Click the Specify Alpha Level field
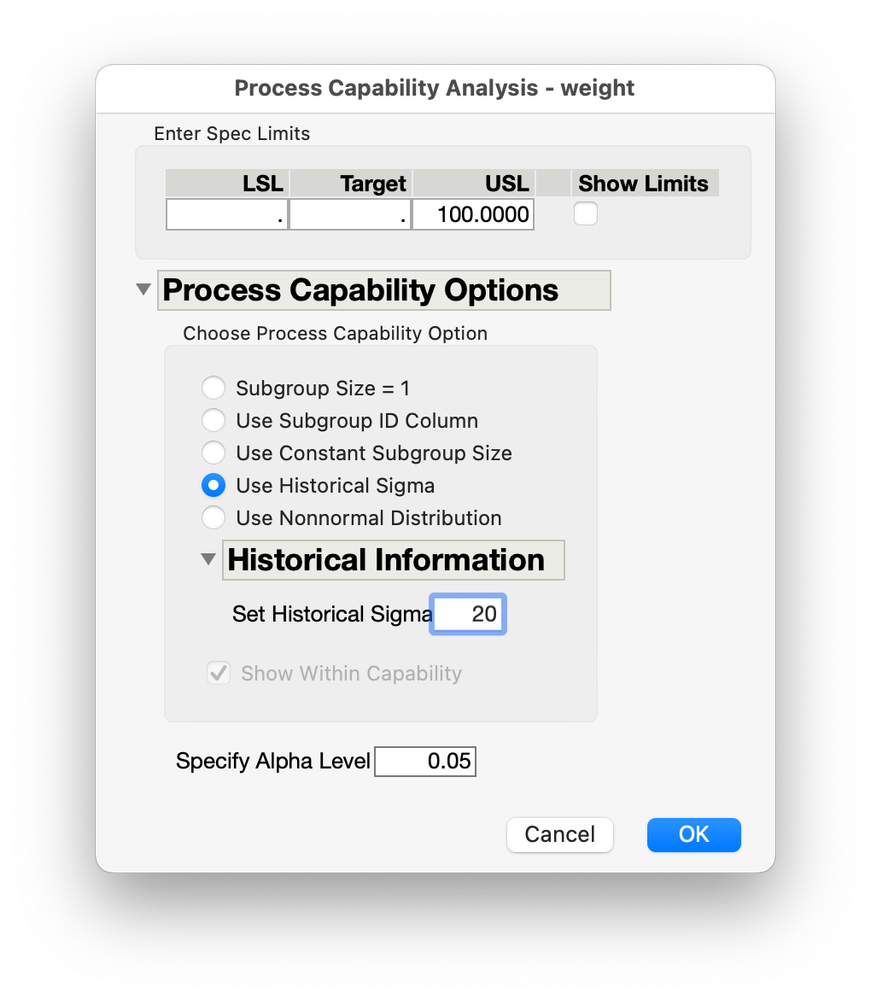Screen dimensions: 871x999 pyautogui.click(x=425, y=761)
